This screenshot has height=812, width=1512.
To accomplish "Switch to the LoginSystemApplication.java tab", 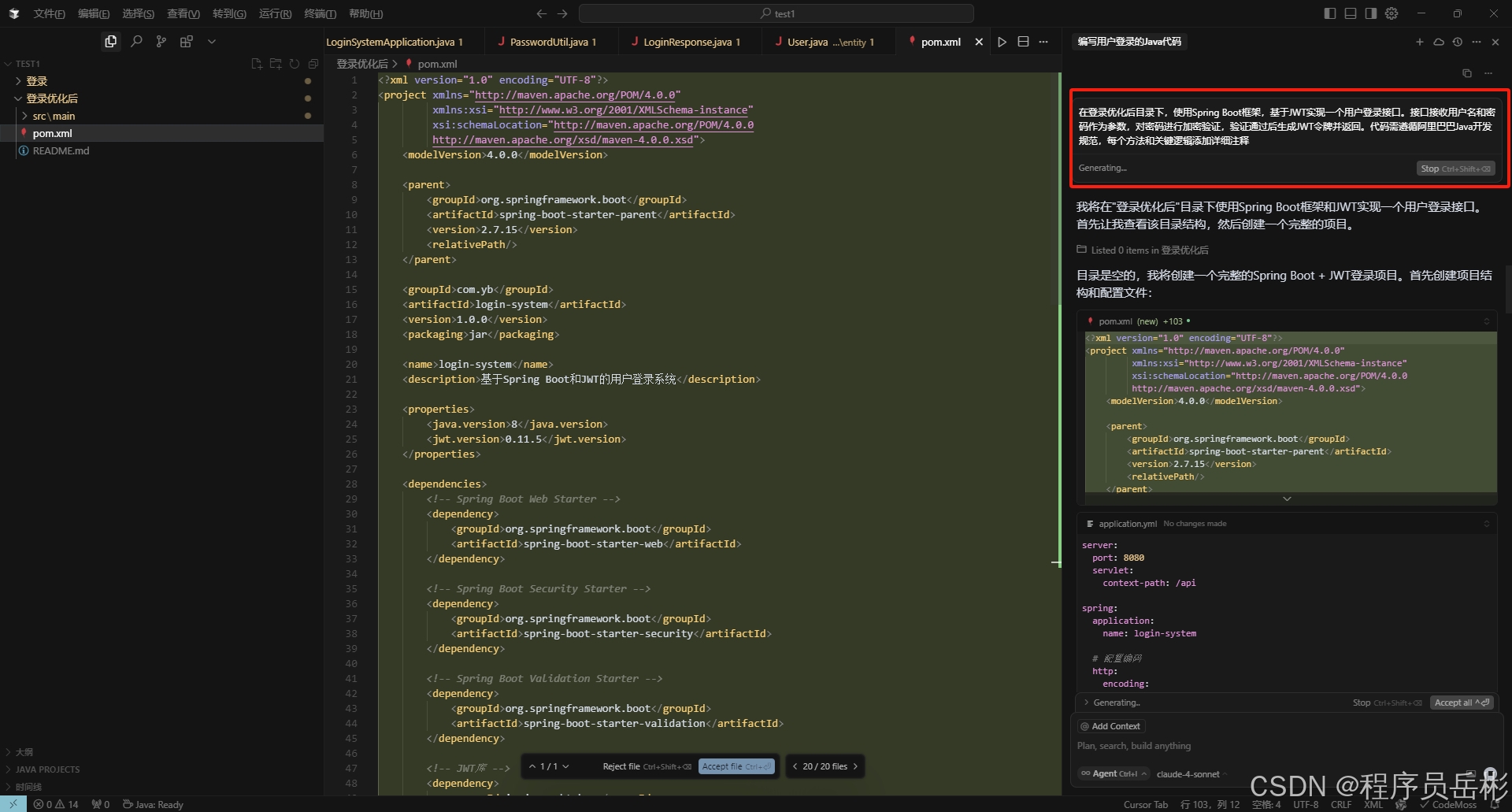I will coord(395,42).
